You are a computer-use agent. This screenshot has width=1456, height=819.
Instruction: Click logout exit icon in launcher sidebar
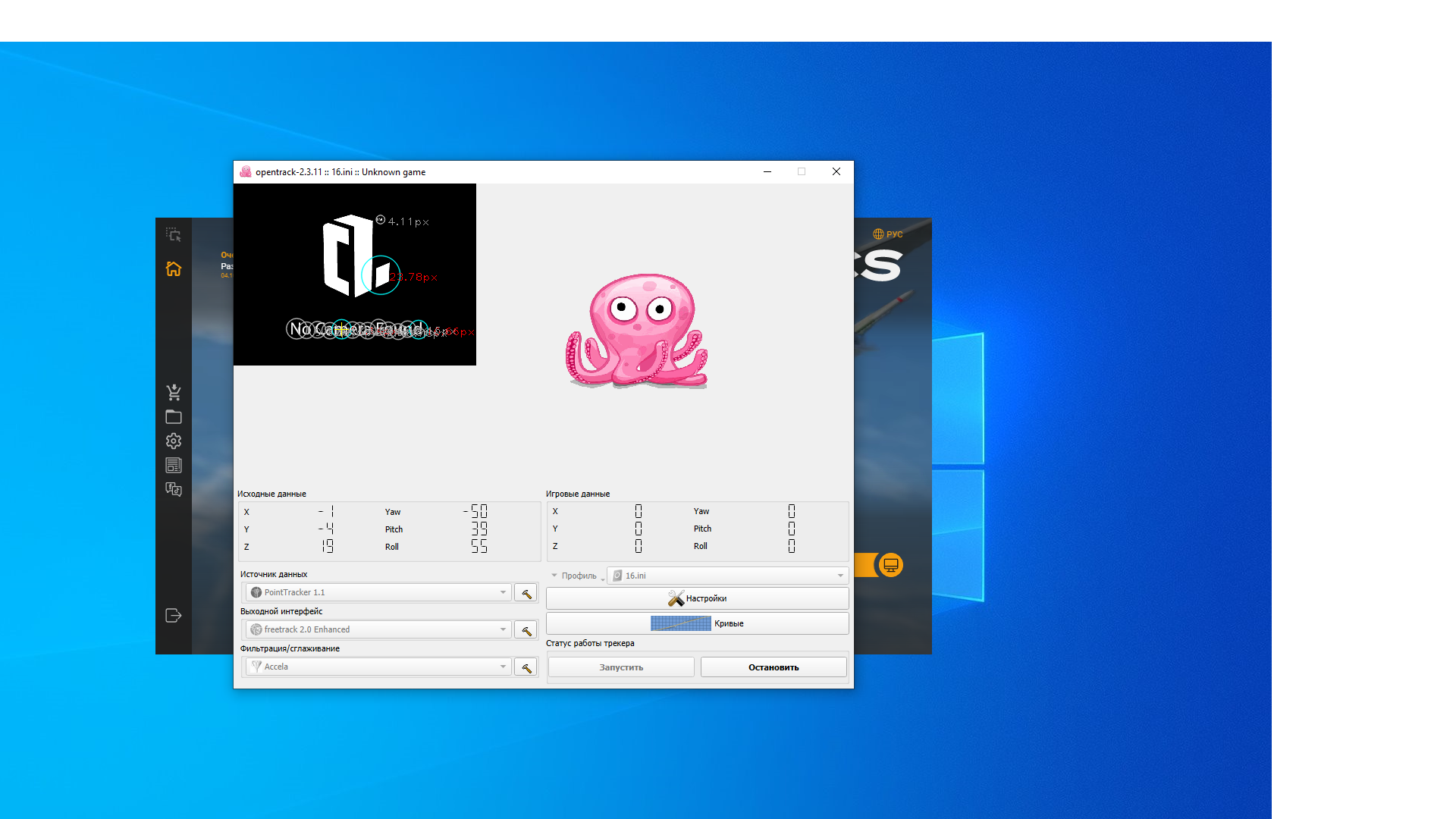click(x=174, y=616)
